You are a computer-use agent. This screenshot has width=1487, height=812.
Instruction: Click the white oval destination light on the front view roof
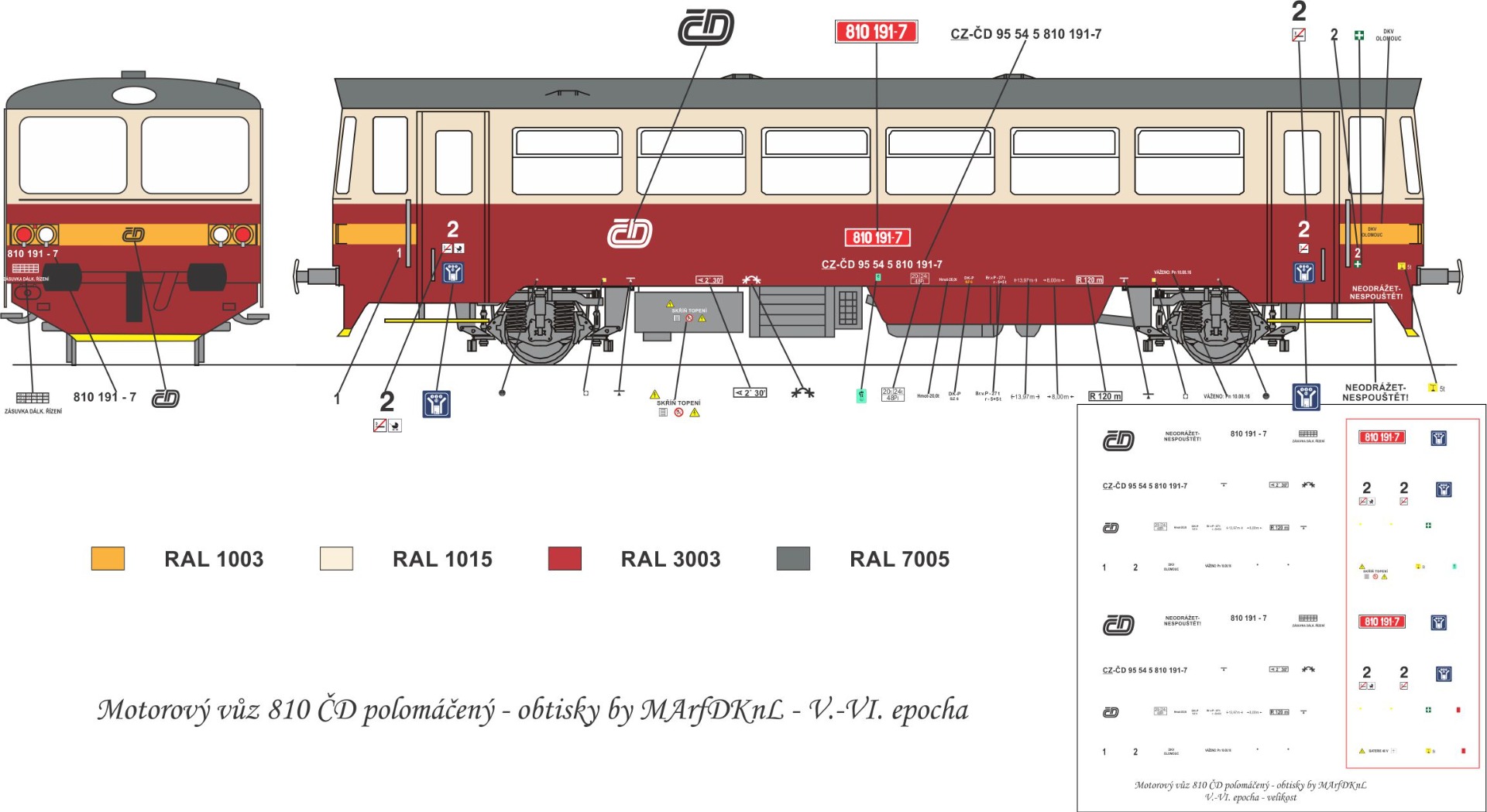click(134, 95)
